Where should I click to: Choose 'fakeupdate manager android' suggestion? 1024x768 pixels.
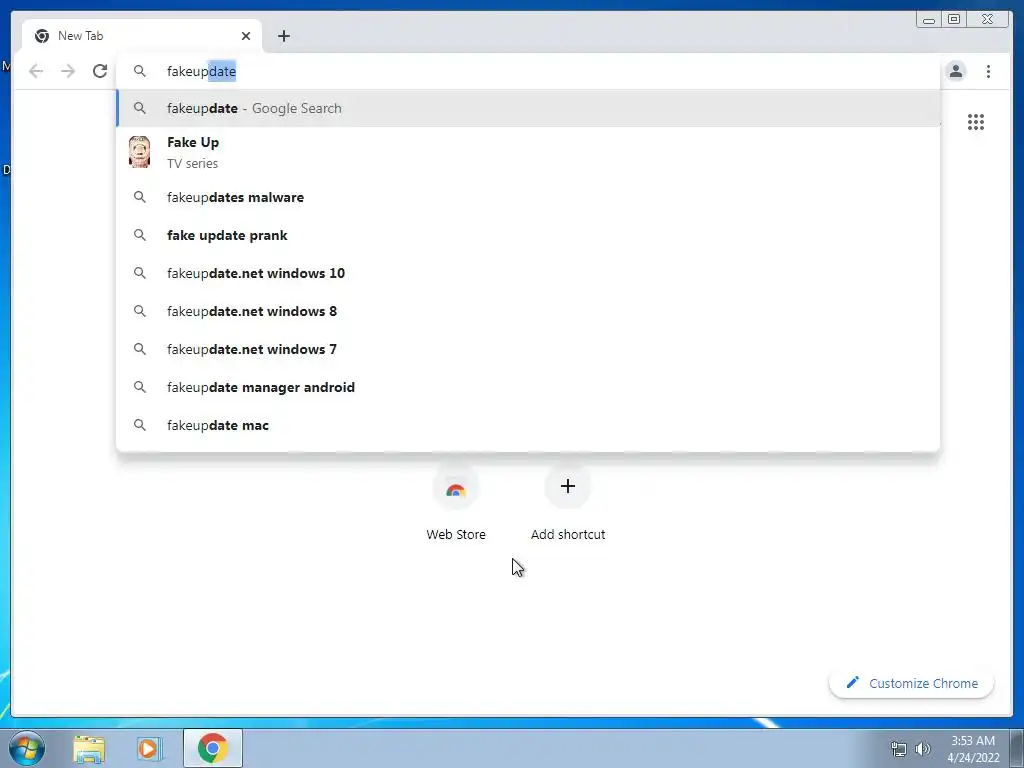coord(528,387)
